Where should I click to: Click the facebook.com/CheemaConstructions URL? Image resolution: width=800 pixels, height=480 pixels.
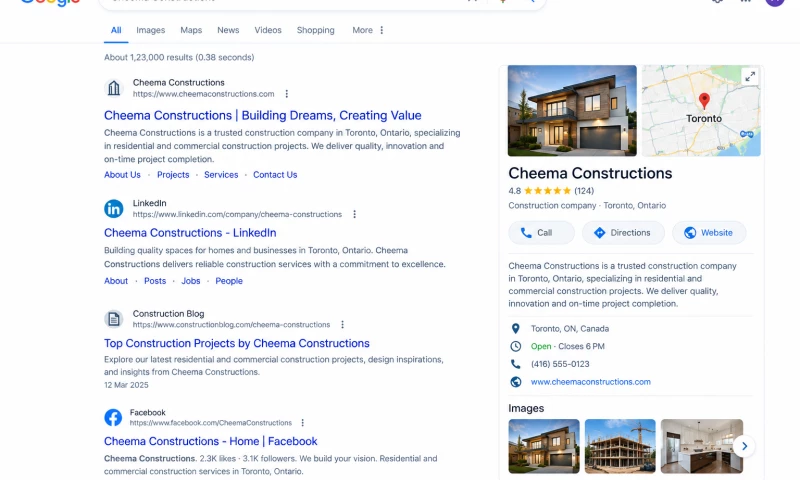click(x=211, y=423)
